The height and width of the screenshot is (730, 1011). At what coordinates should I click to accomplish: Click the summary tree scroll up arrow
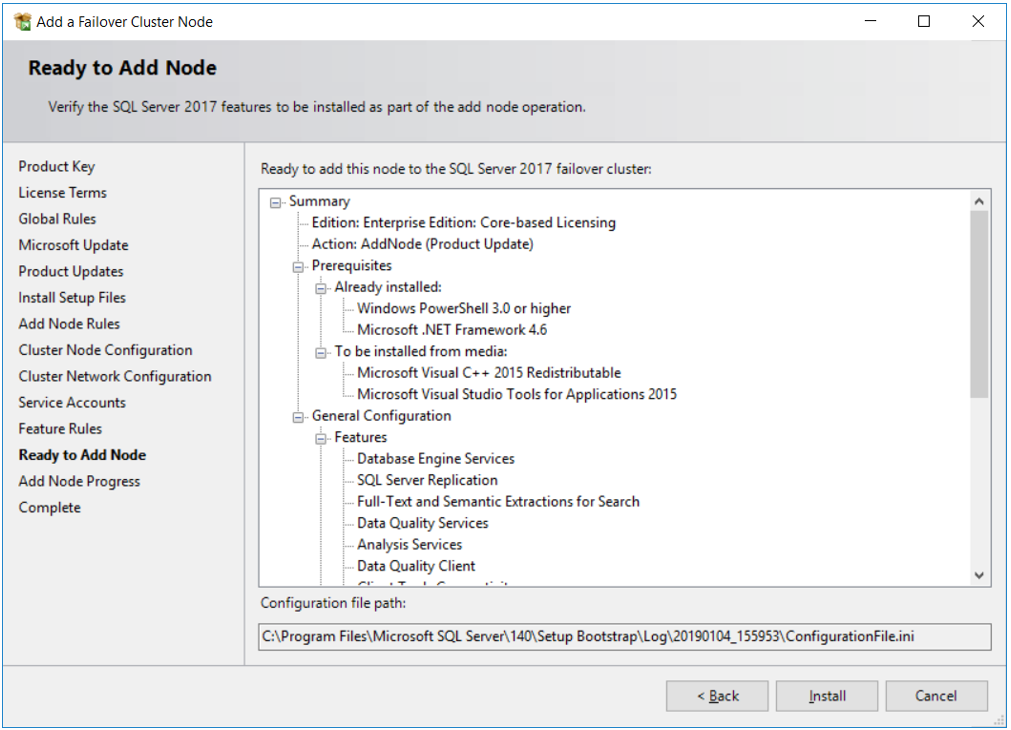pyautogui.click(x=979, y=201)
